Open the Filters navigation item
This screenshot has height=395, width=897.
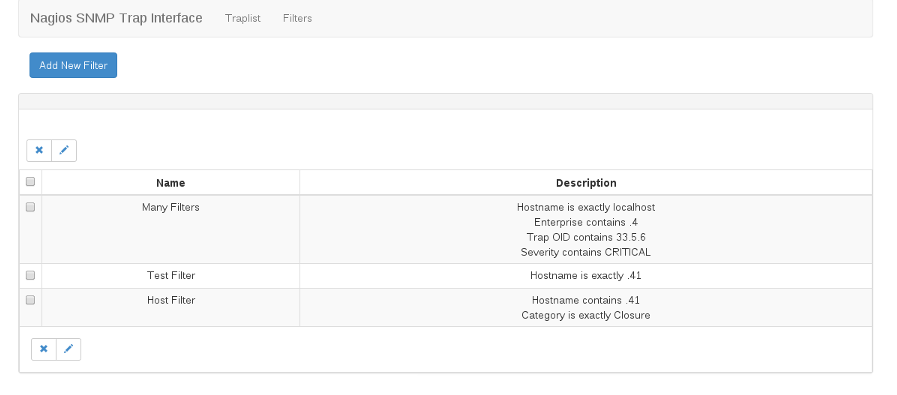(297, 18)
